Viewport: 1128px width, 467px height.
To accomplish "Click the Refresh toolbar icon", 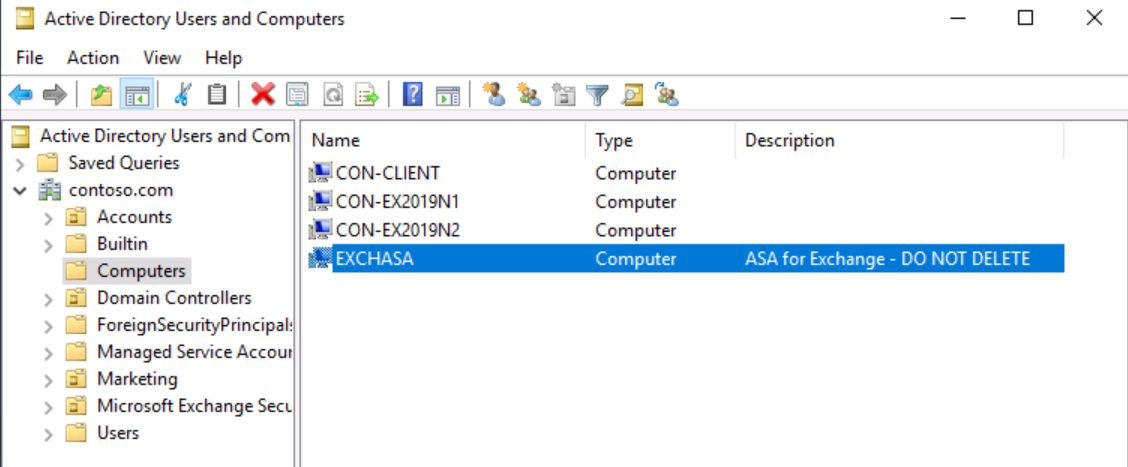I will (332, 94).
